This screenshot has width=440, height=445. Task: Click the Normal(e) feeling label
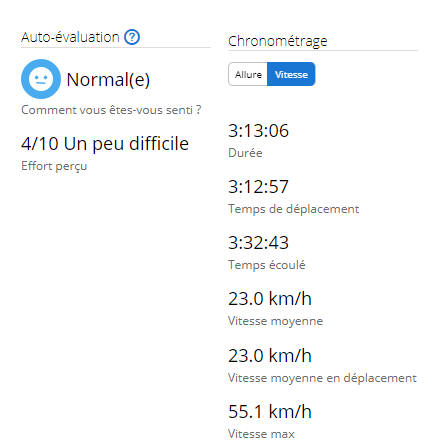(x=108, y=80)
